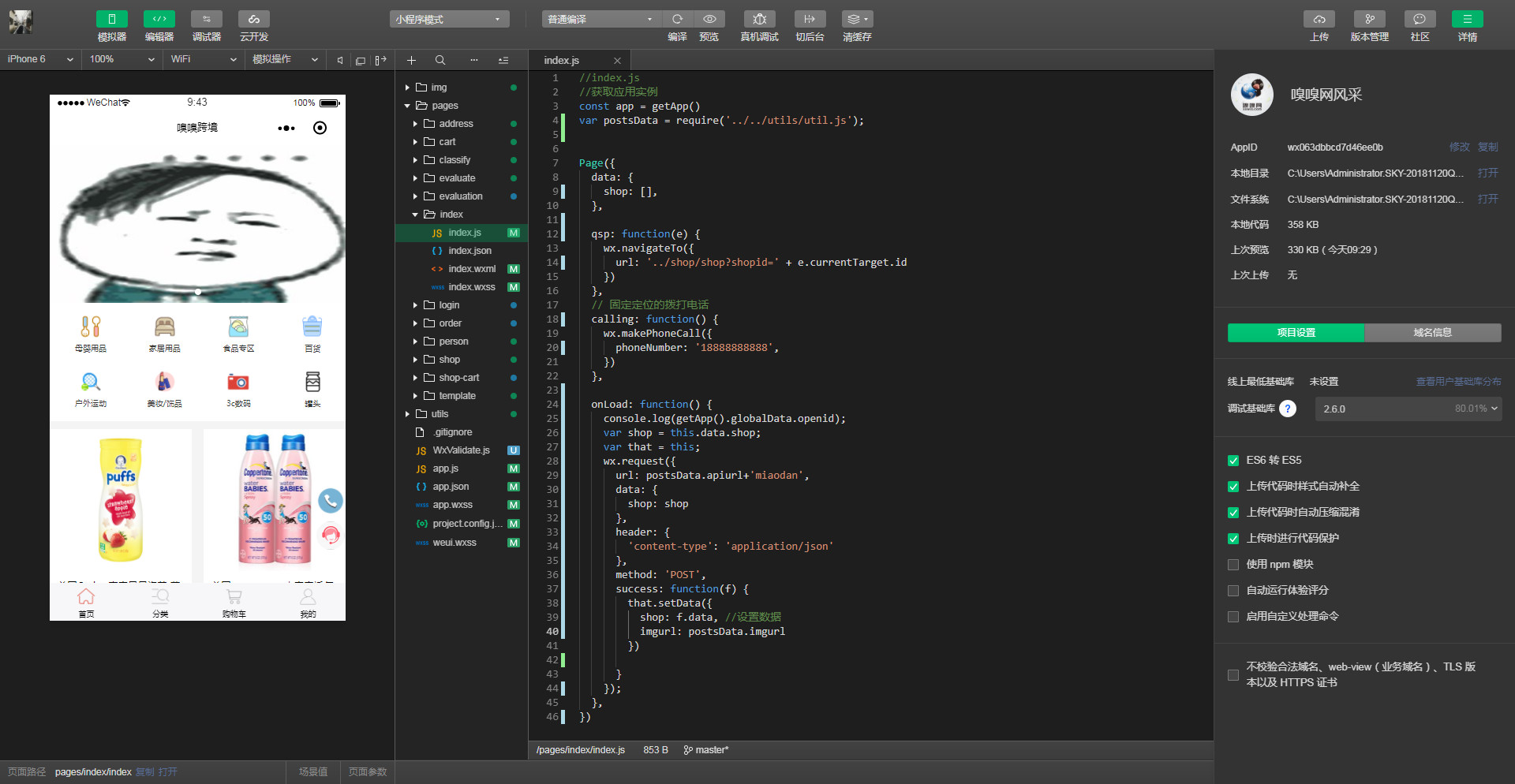Open the simulator (模拟器) panel toggle
The height and width of the screenshot is (784, 1515).
[x=111, y=20]
